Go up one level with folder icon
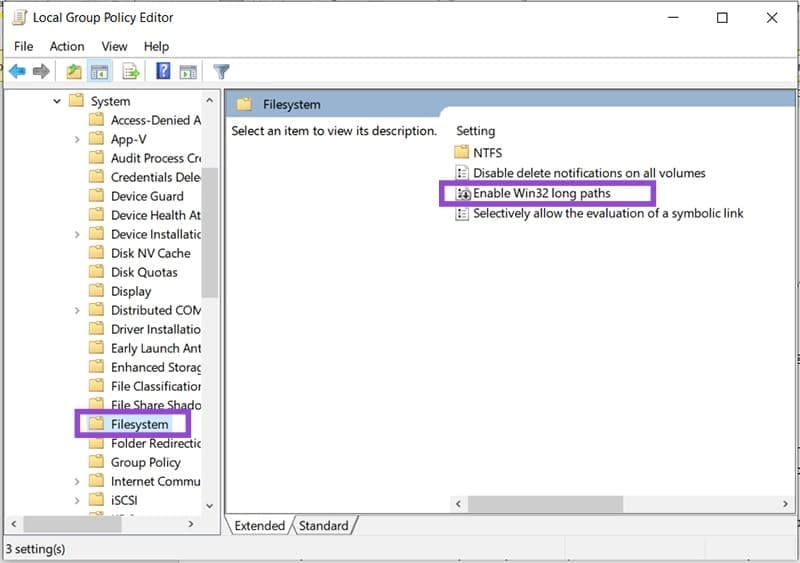The height and width of the screenshot is (563, 800). coord(74,71)
